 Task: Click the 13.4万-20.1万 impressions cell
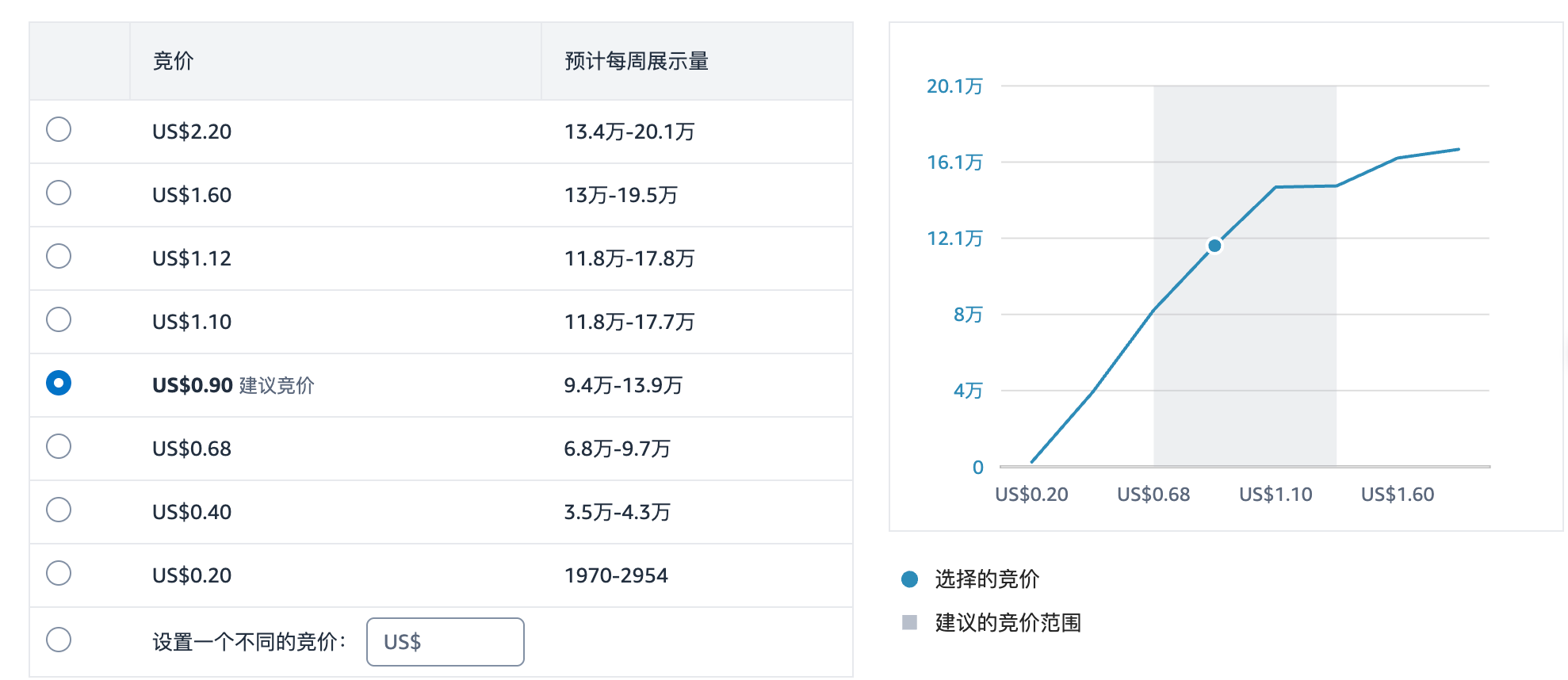click(629, 132)
